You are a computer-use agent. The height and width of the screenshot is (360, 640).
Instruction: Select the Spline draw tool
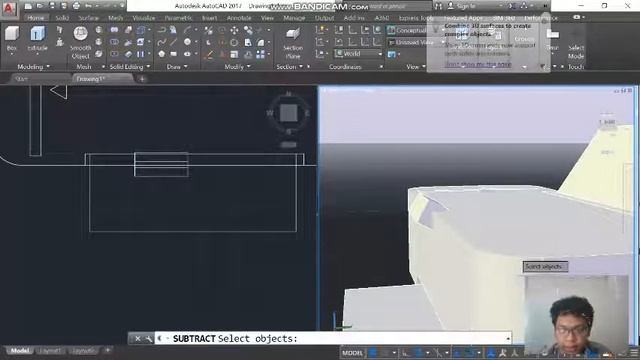click(162, 42)
